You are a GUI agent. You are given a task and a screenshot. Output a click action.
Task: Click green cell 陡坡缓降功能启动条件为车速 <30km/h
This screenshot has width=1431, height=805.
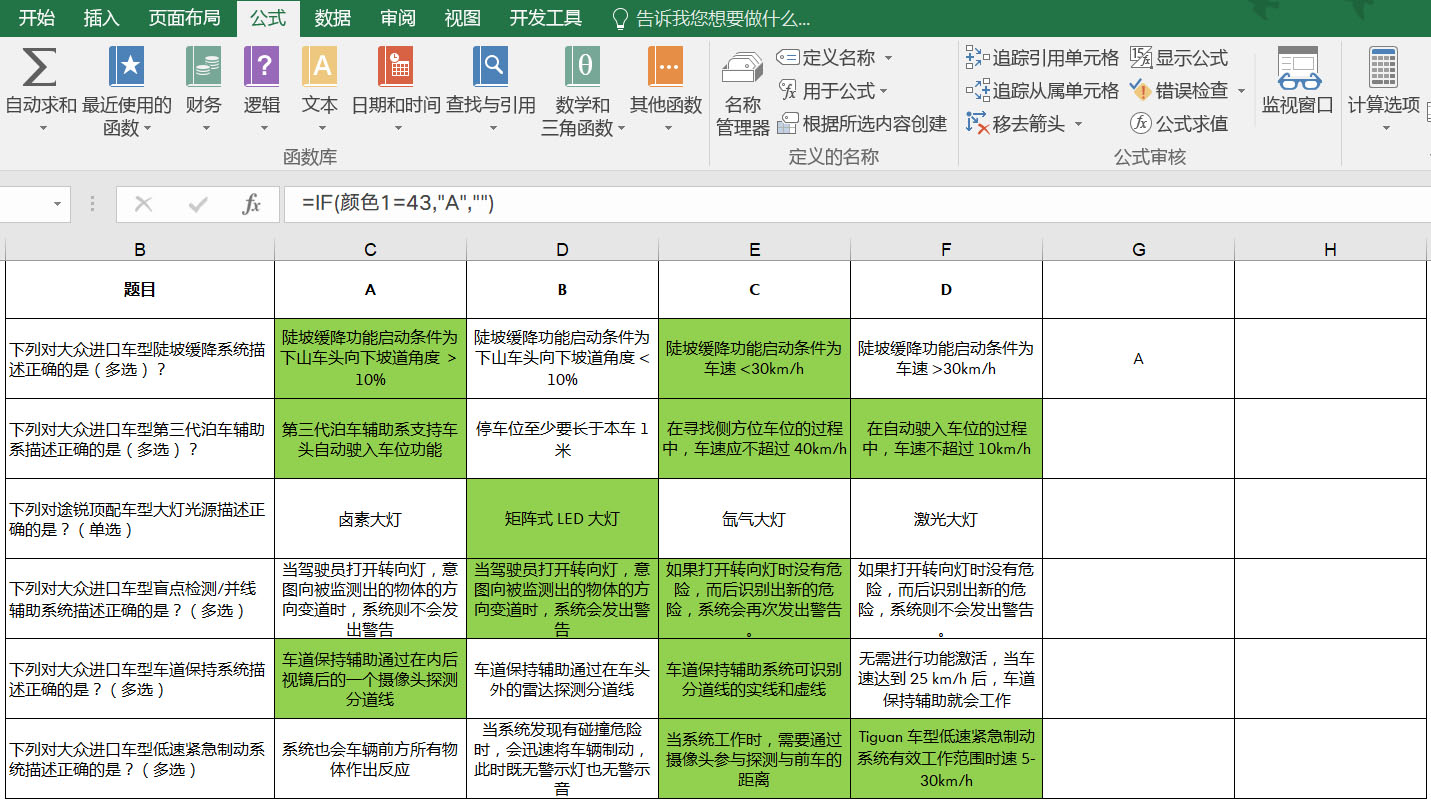pos(754,358)
